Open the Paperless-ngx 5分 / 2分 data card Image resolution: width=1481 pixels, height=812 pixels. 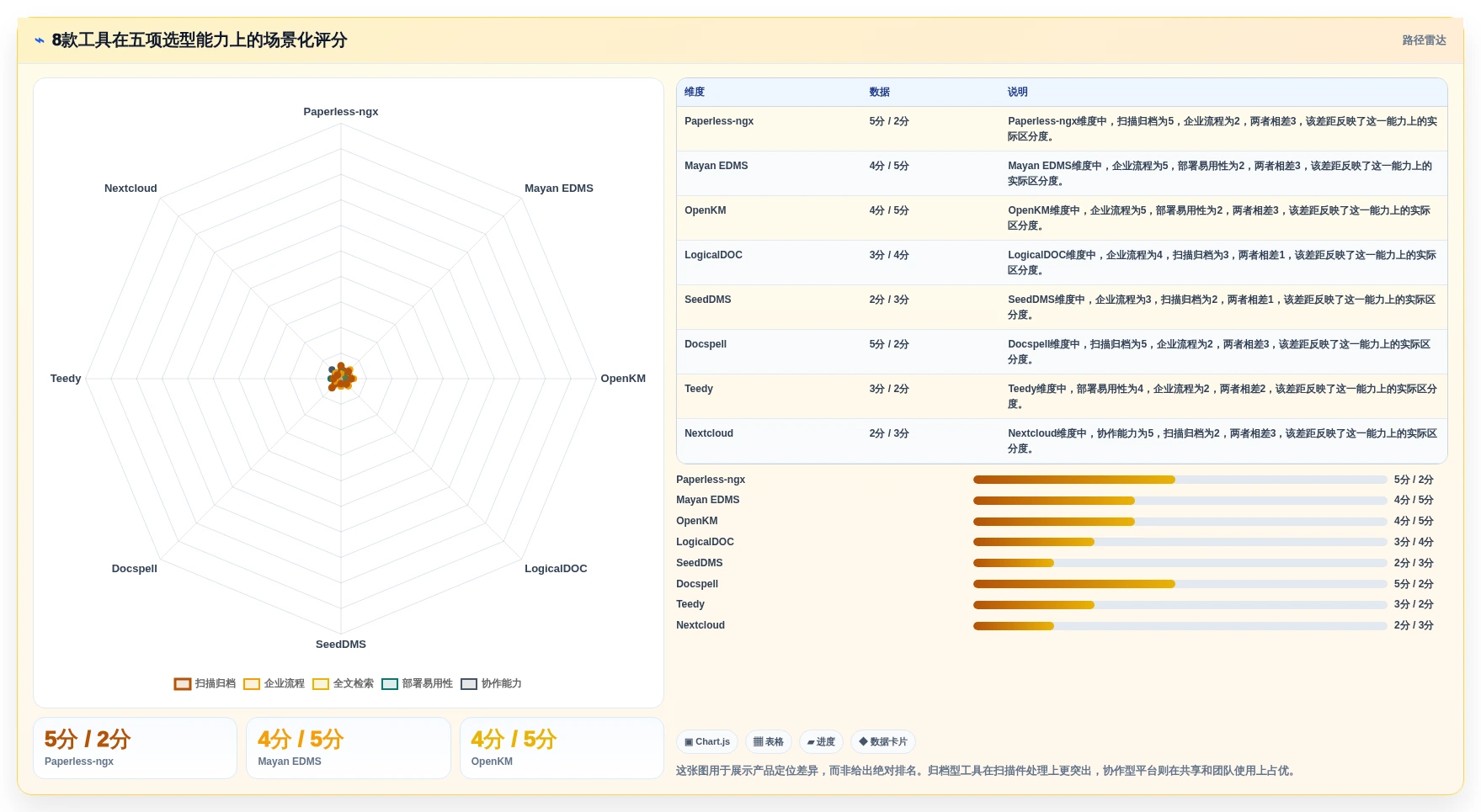coord(135,748)
